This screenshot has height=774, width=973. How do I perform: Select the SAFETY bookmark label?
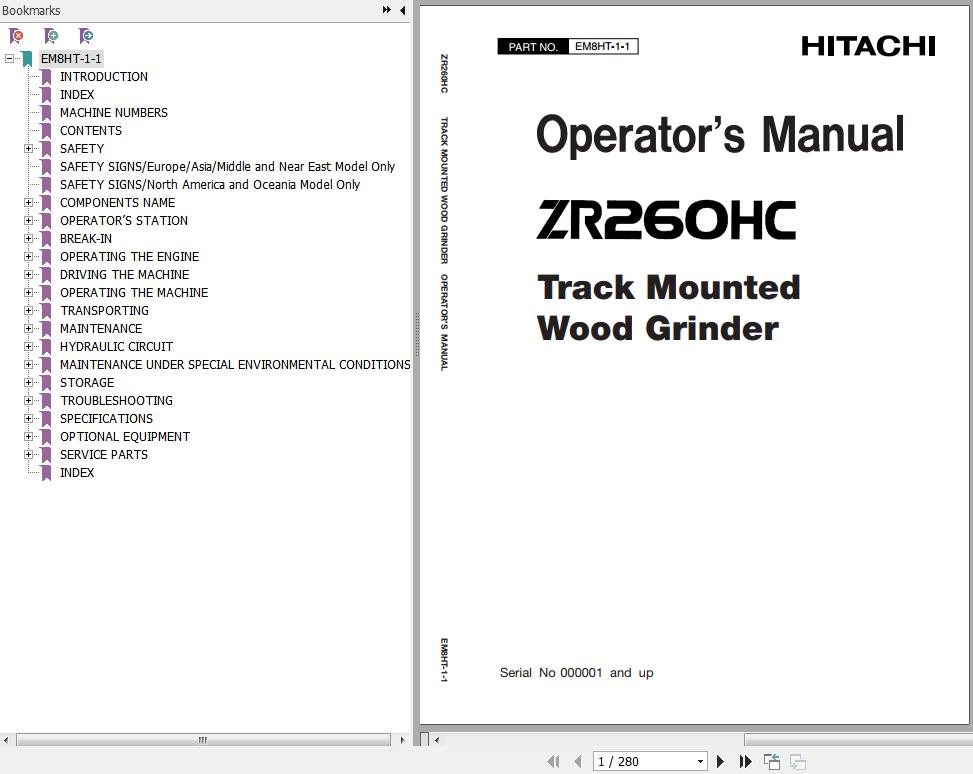82,148
